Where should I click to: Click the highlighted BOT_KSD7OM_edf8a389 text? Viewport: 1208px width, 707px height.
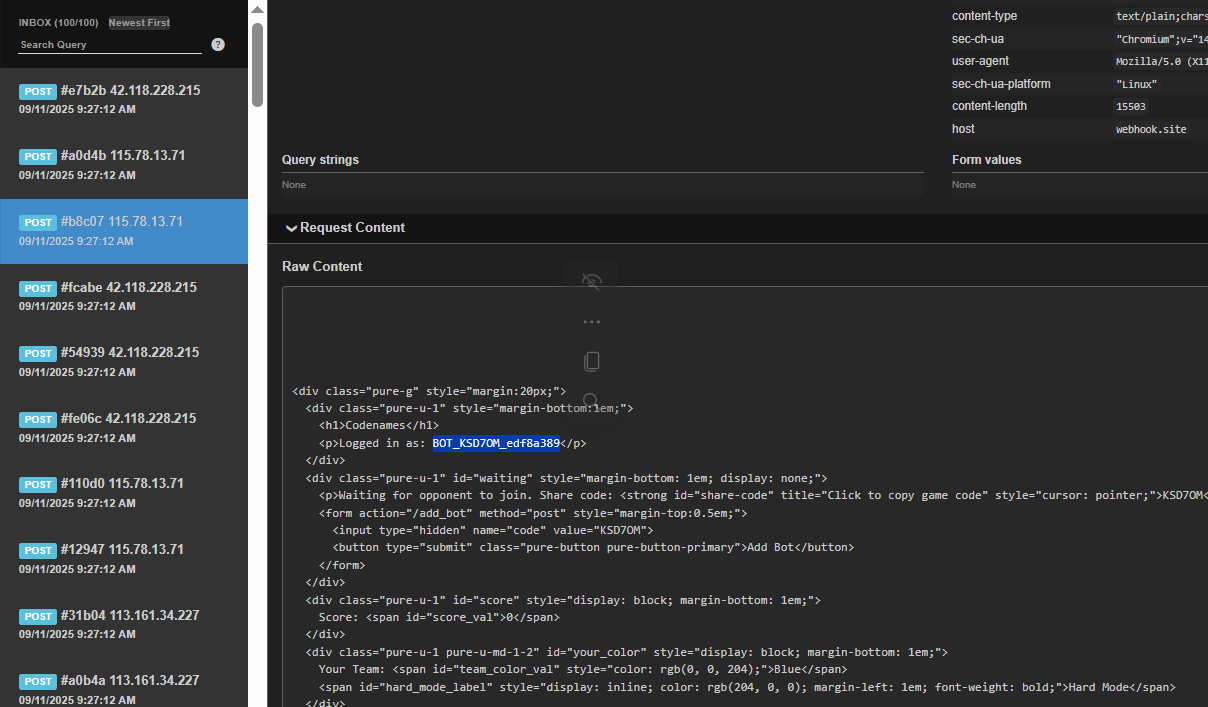pos(496,443)
